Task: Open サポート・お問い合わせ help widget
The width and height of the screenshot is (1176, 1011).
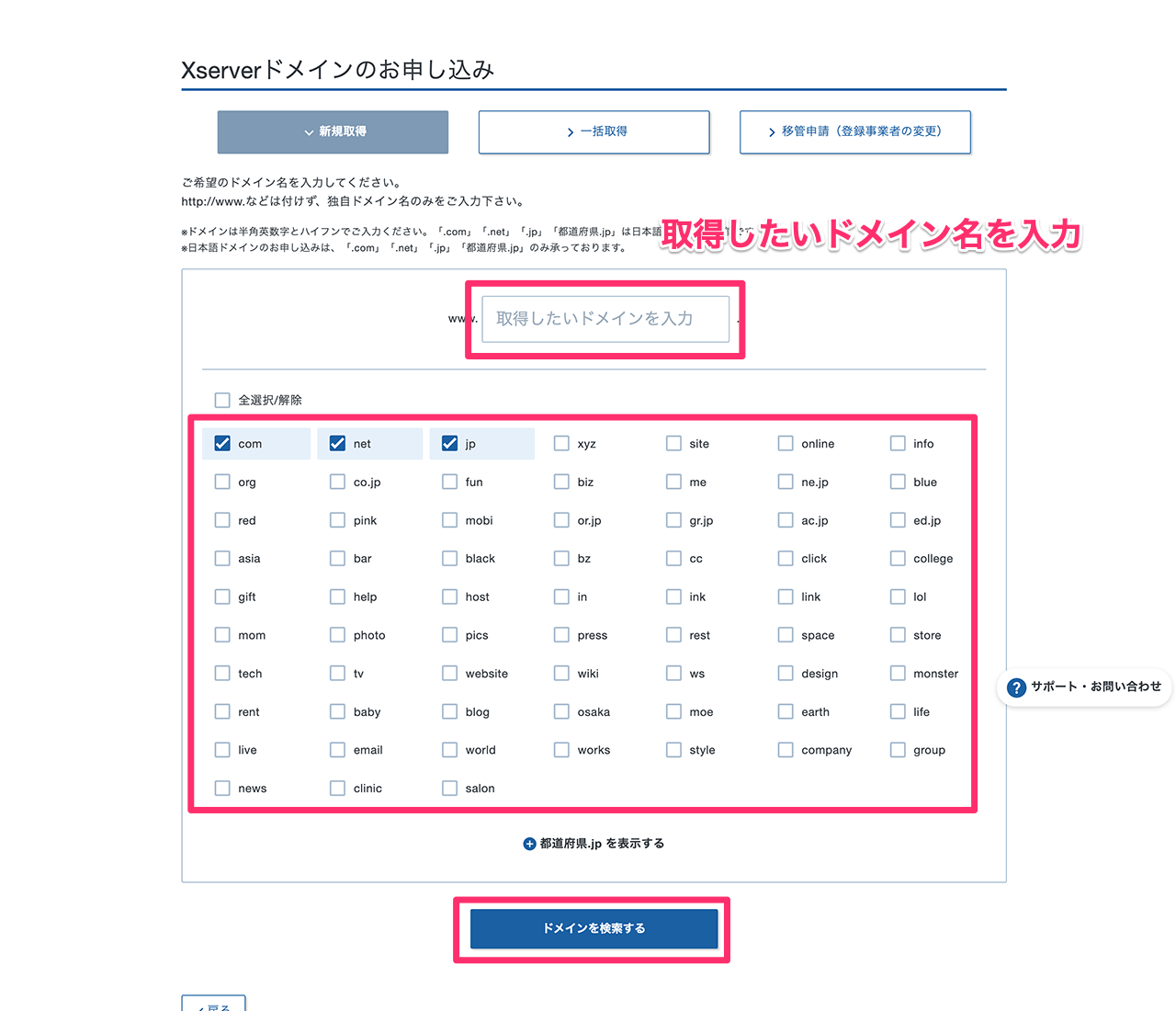Action: pyautogui.click(x=1085, y=687)
